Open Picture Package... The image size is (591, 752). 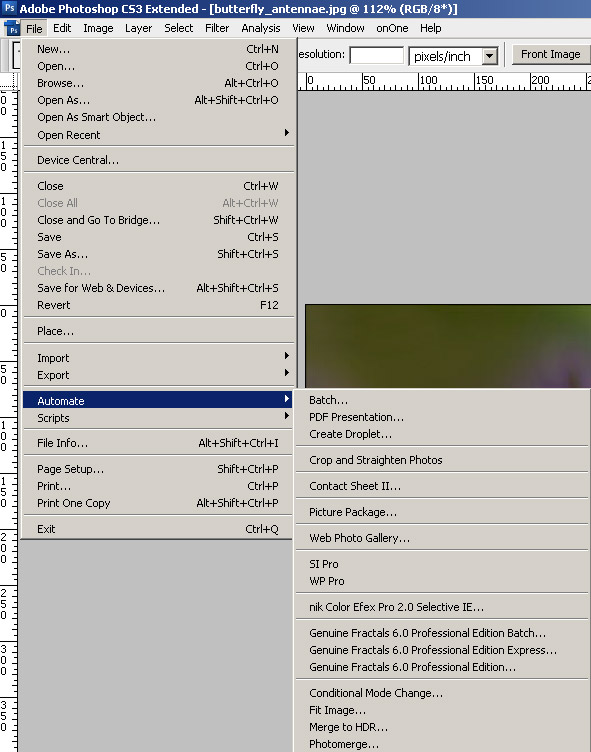point(442,512)
